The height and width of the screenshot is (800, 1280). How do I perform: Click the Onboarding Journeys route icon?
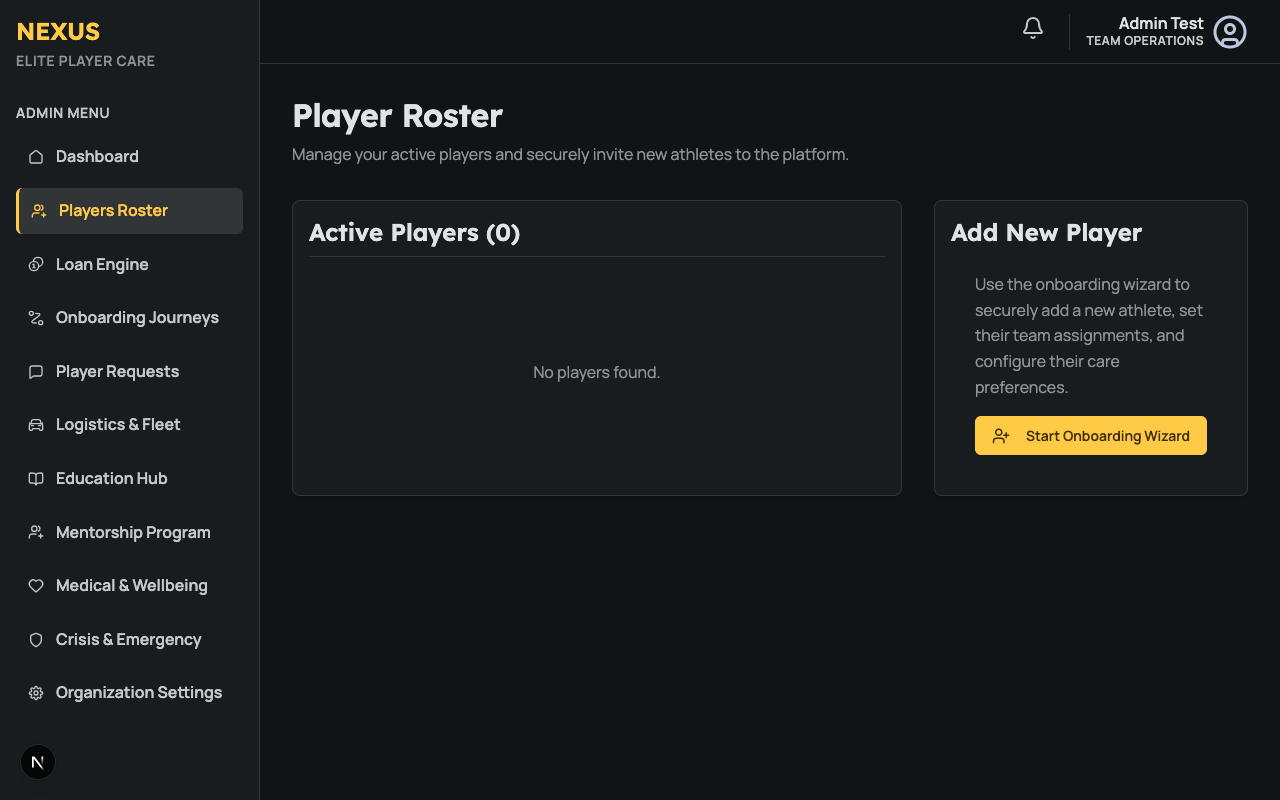click(36, 318)
